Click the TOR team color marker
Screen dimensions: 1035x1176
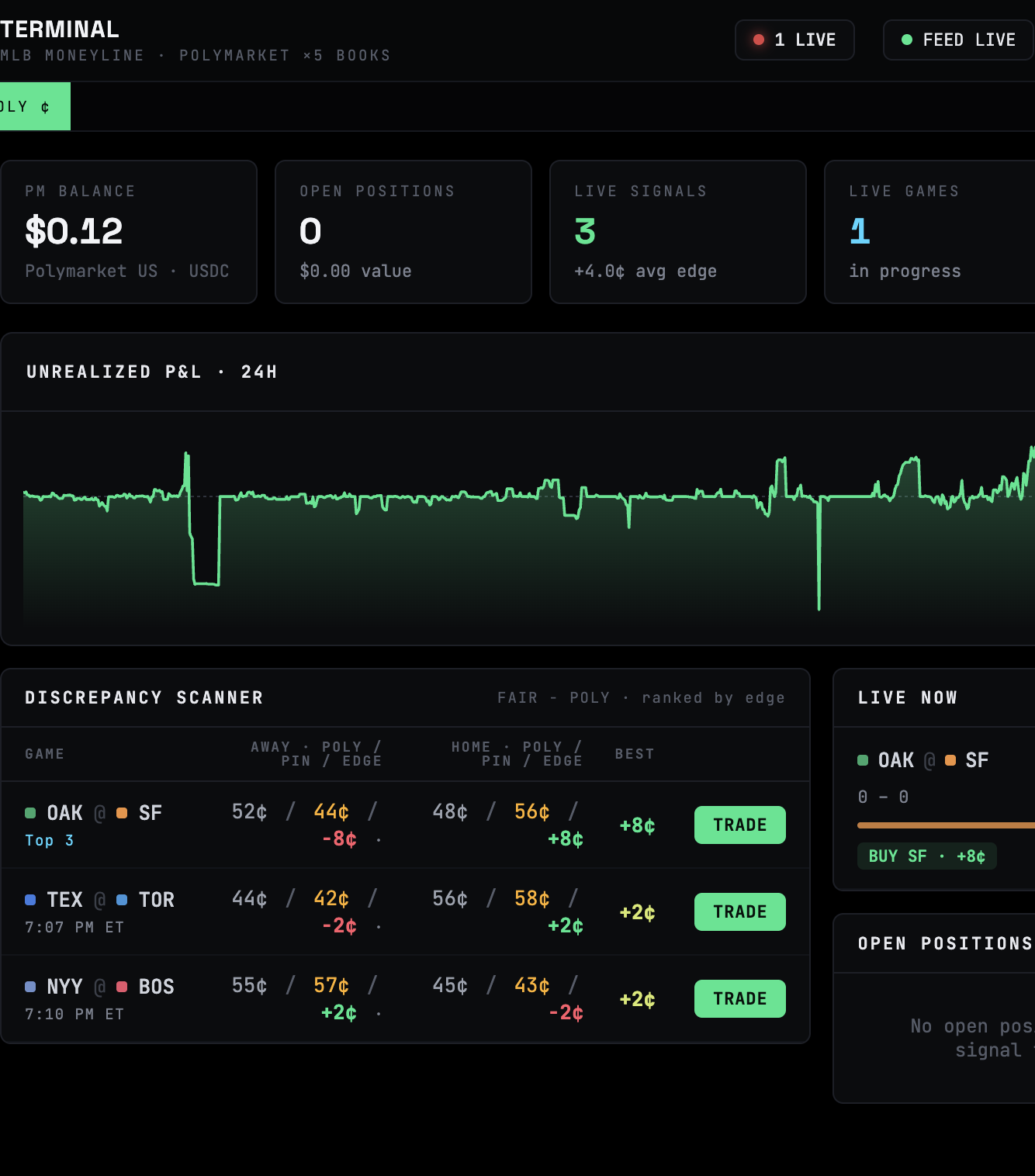122,900
